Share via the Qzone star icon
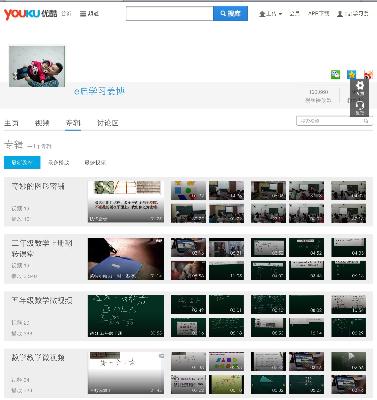 pos(351,74)
